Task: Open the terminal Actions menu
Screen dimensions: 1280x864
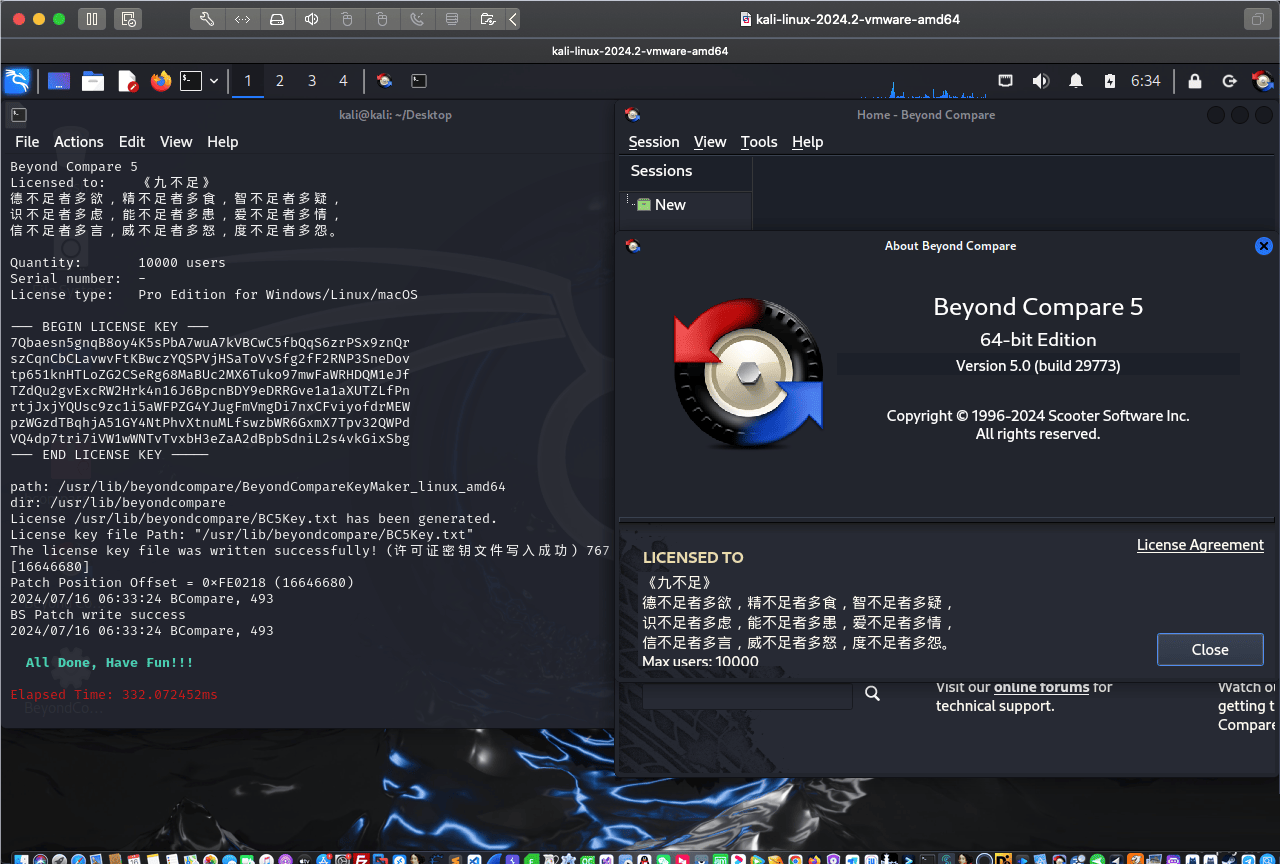Action: pyautogui.click(x=79, y=142)
